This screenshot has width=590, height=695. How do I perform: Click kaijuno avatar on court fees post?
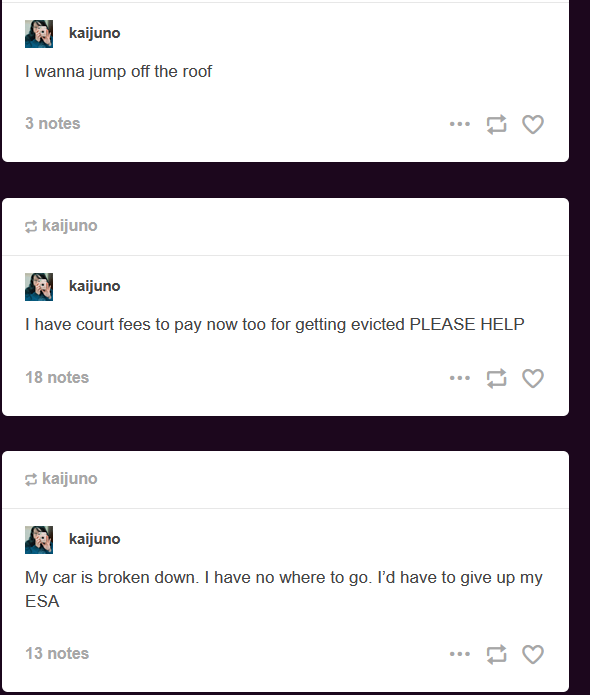tap(39, 287)
